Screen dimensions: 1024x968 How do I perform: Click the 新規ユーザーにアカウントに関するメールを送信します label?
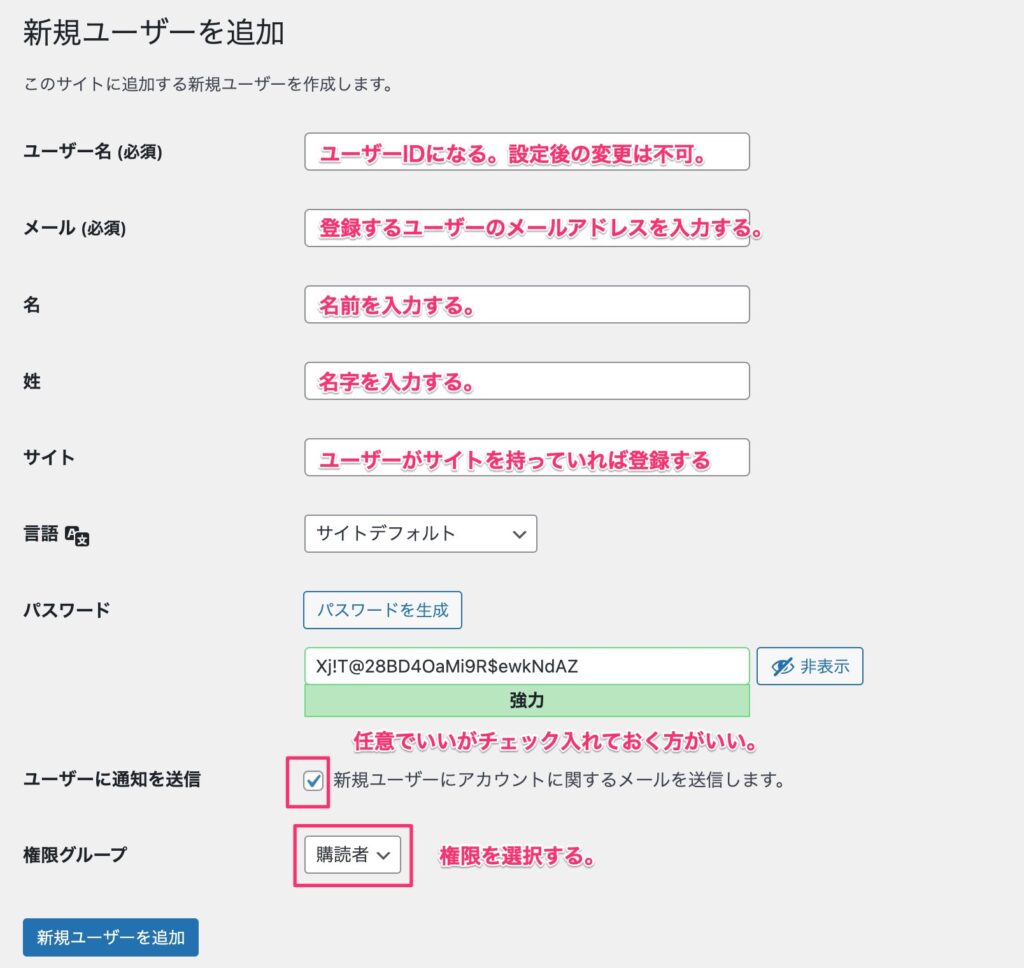[x=559, y=780]
